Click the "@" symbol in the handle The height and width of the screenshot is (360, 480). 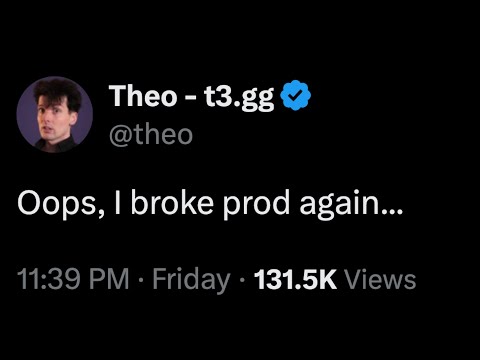119,136
